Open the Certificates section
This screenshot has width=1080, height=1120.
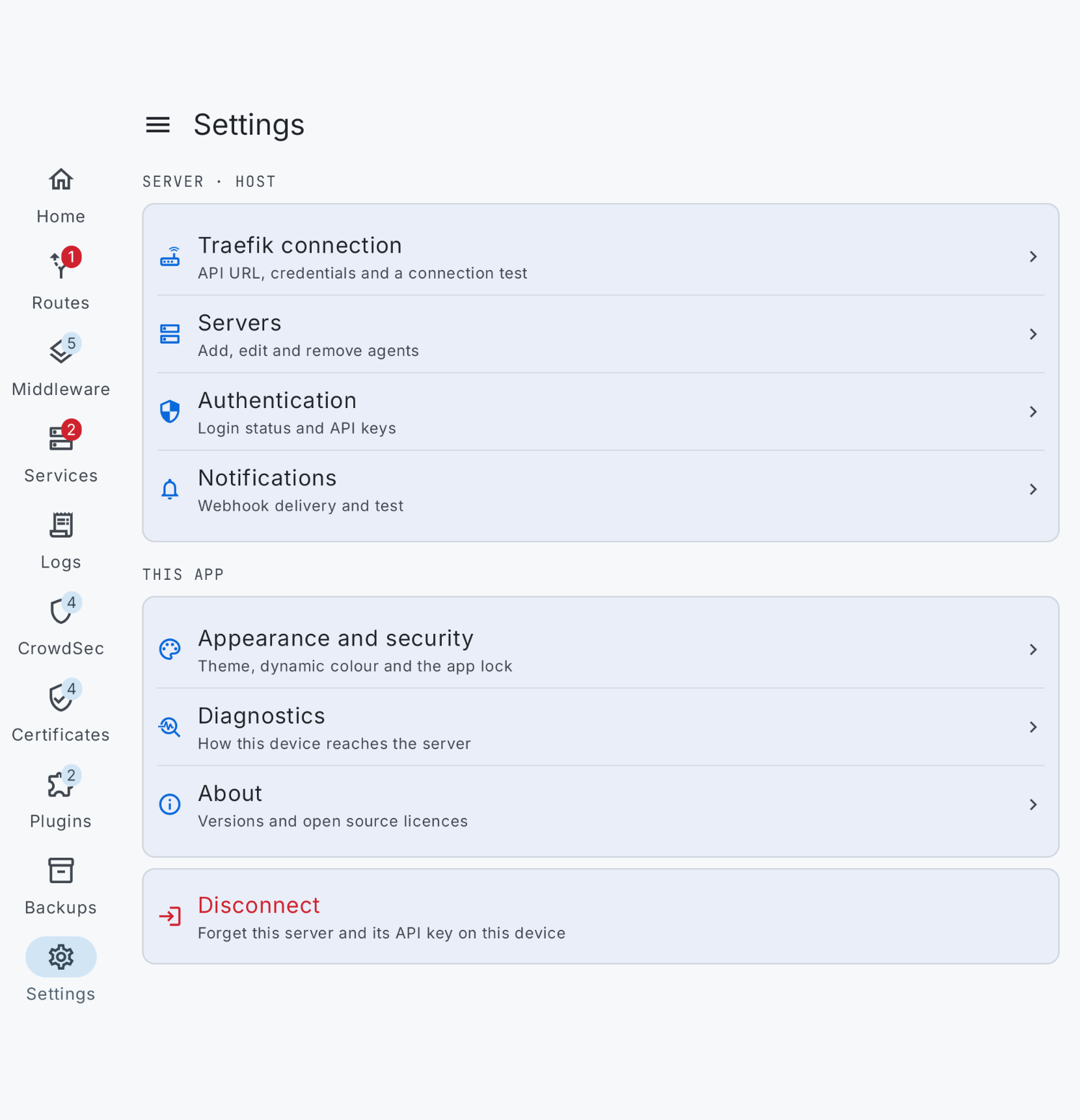tap(61, 713)
